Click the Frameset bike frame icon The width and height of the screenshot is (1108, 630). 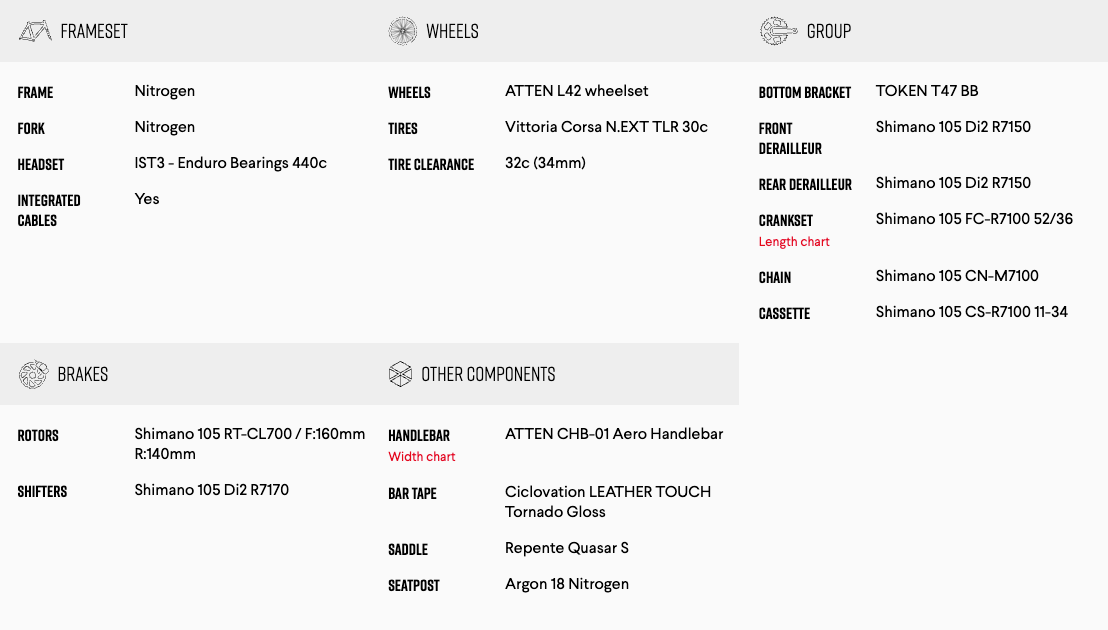tap(34, 31)
